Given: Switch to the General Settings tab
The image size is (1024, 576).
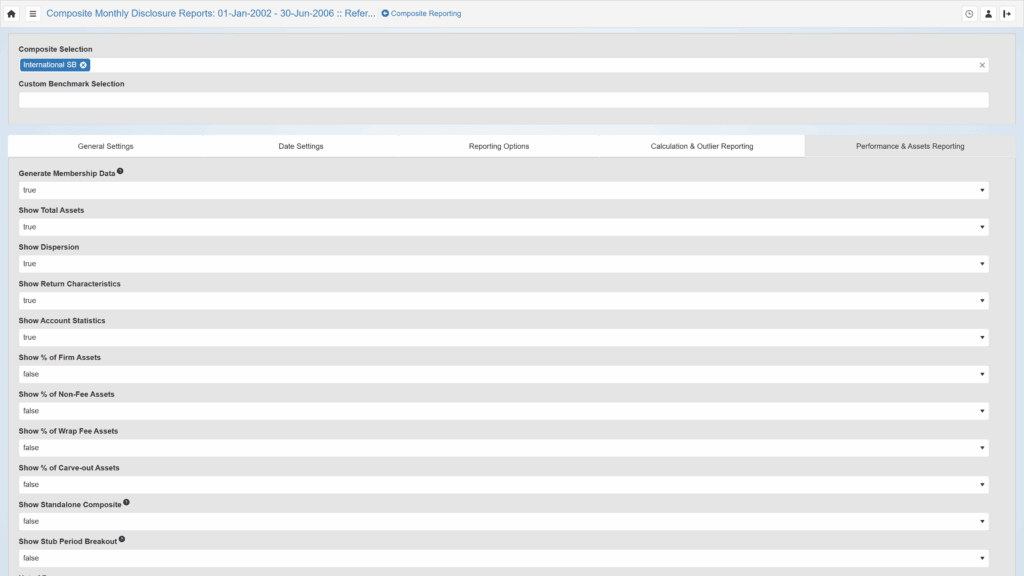Looking at the screenshot, I should tap(105, 146).
